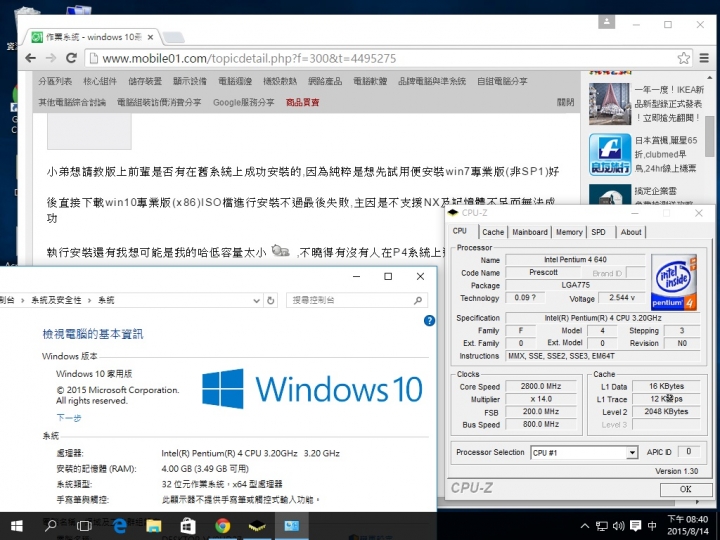720x540 pixels.
Task: Show hidden system tray icons
Action: (585, 526)
